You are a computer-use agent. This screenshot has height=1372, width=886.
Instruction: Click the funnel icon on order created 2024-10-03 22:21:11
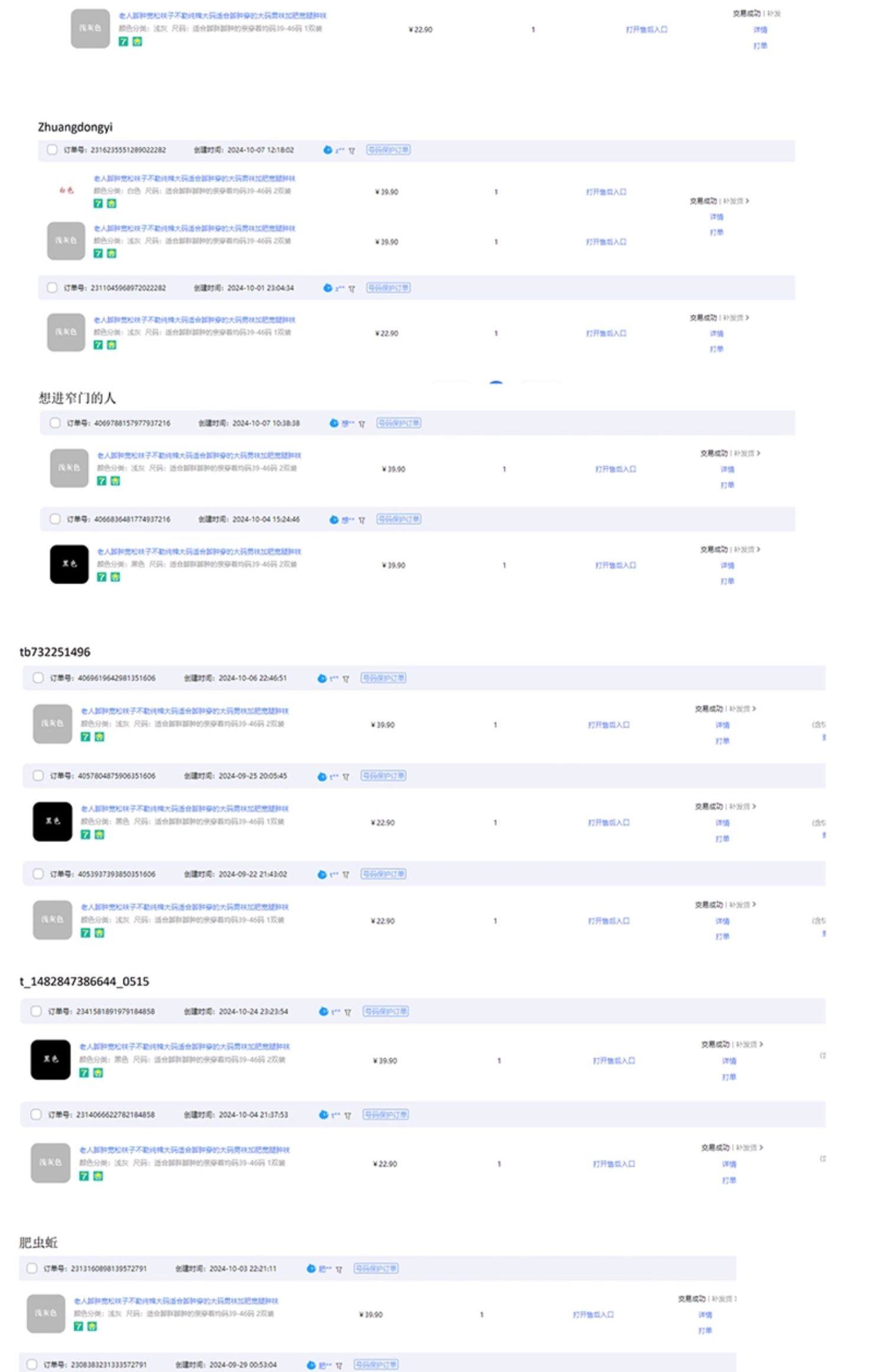339,1269
